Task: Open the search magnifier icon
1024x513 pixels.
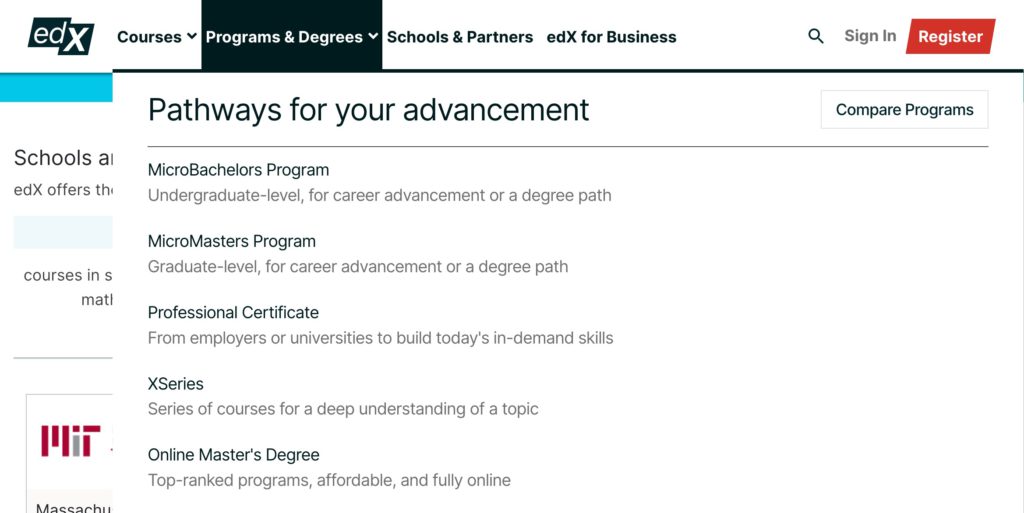Action: pyautogui.click(x=816, y=36)
